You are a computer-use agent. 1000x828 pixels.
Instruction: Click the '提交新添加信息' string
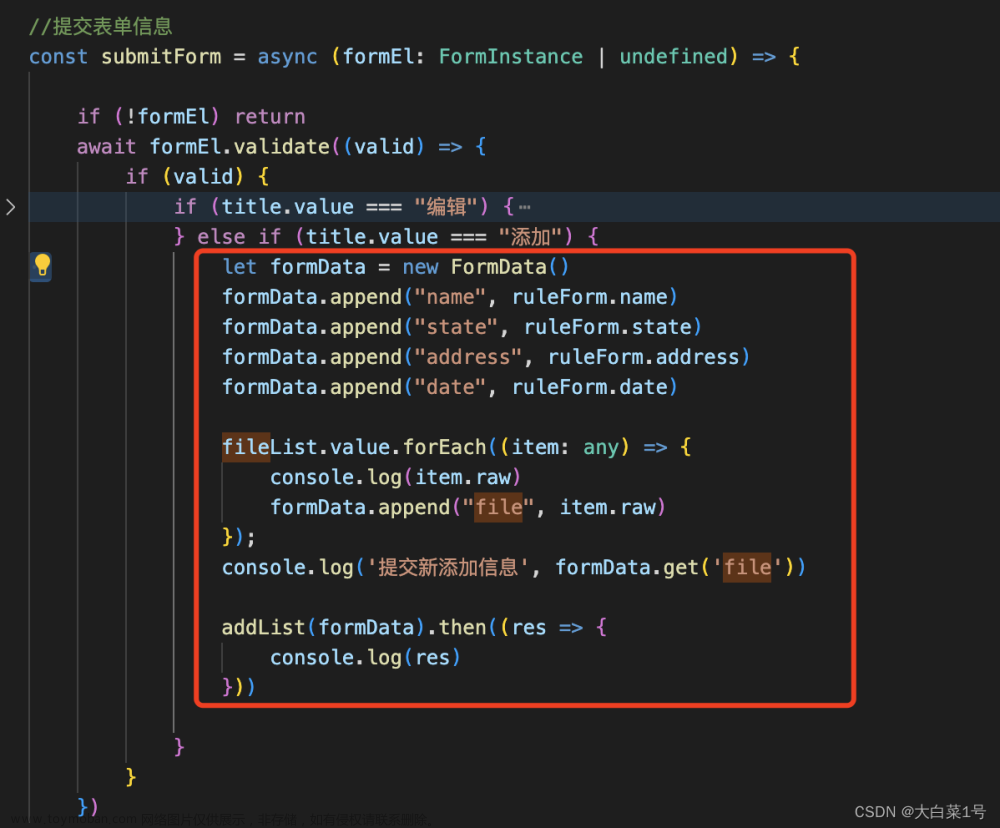448,568
